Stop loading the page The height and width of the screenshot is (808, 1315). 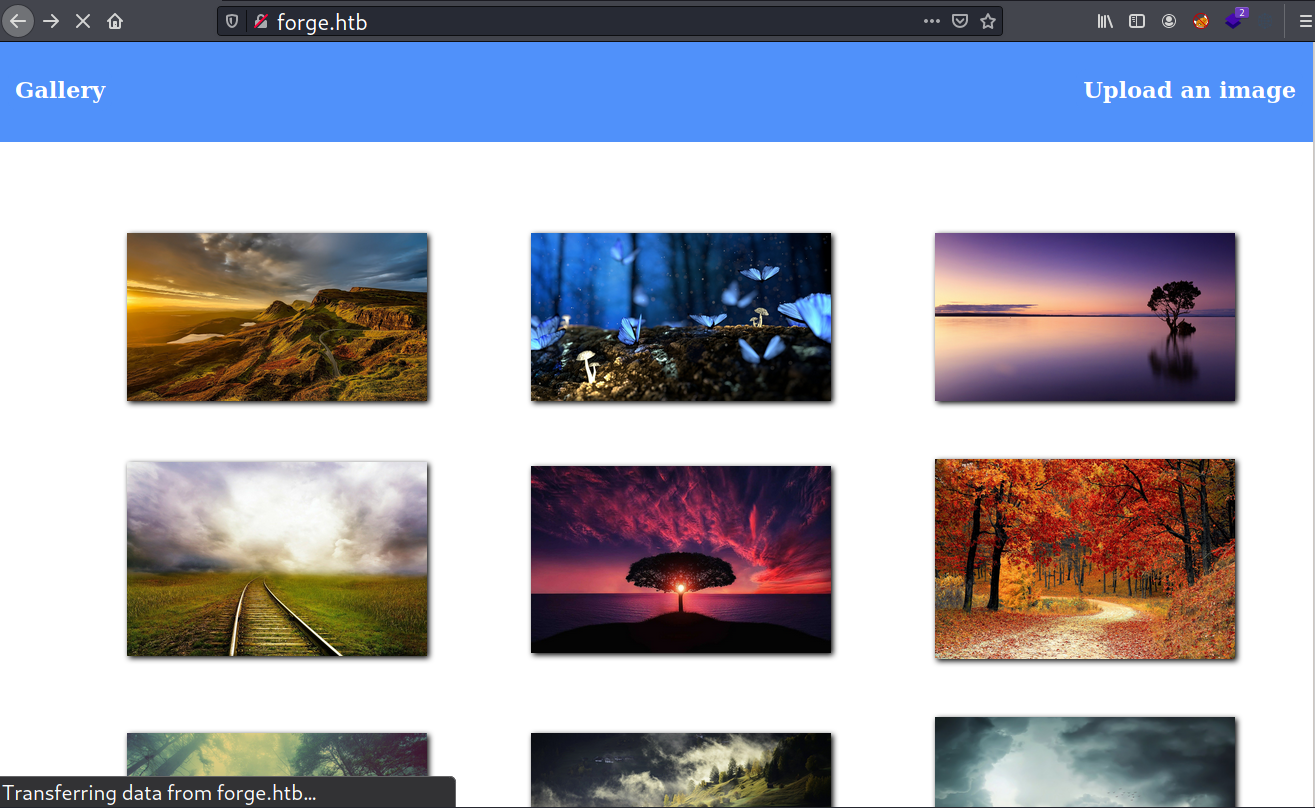tap(83, 21)
